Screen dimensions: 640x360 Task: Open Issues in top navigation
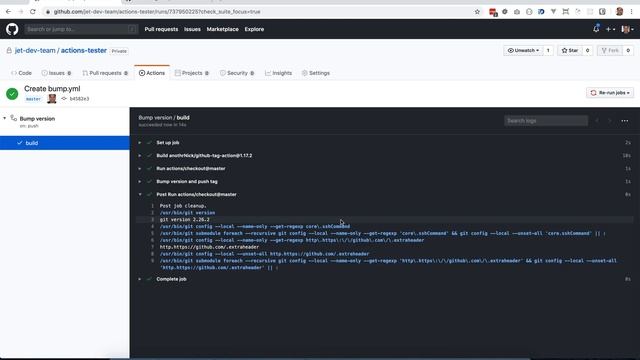point(192,29)
